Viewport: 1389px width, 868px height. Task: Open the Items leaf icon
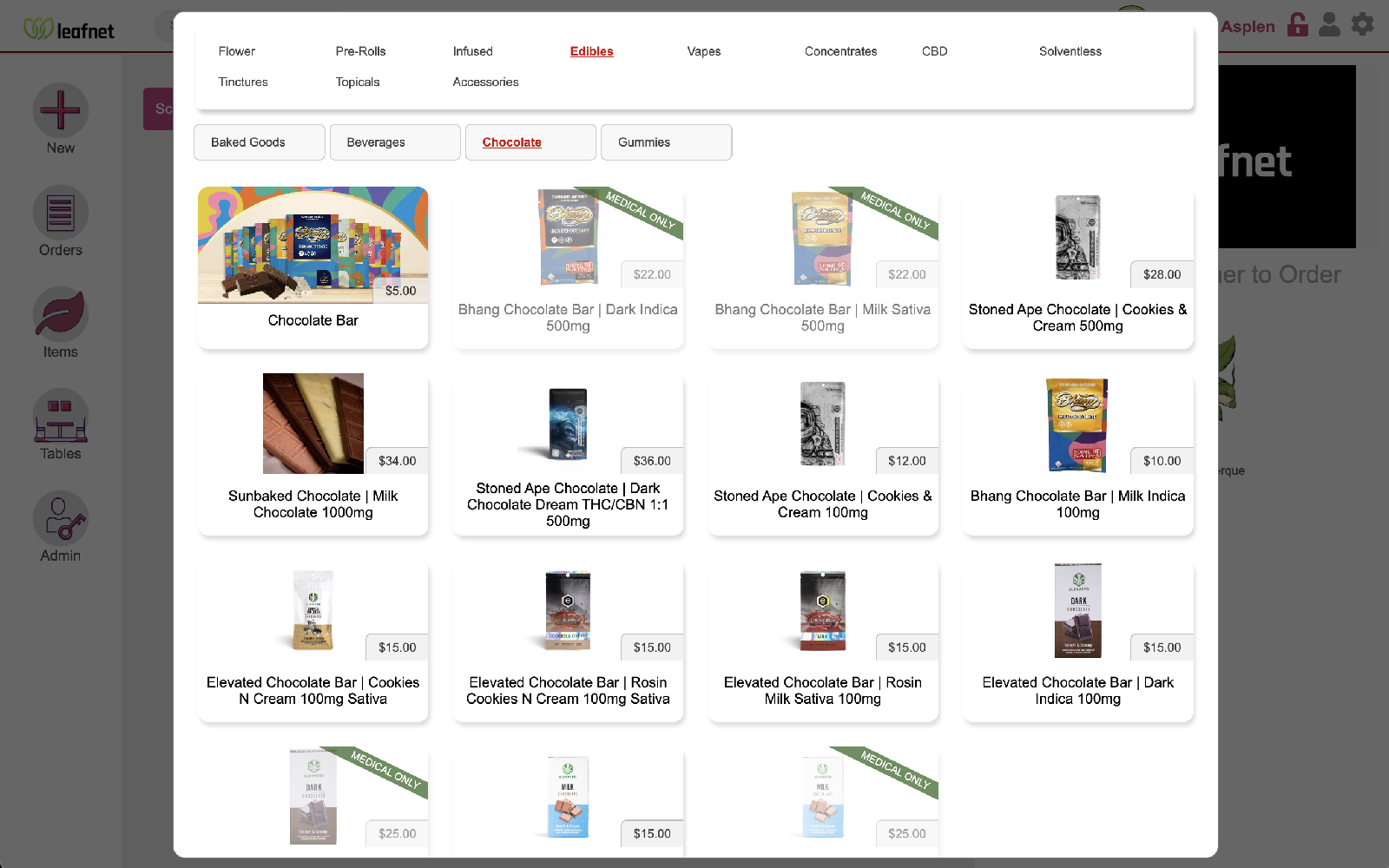coord(60,314)
